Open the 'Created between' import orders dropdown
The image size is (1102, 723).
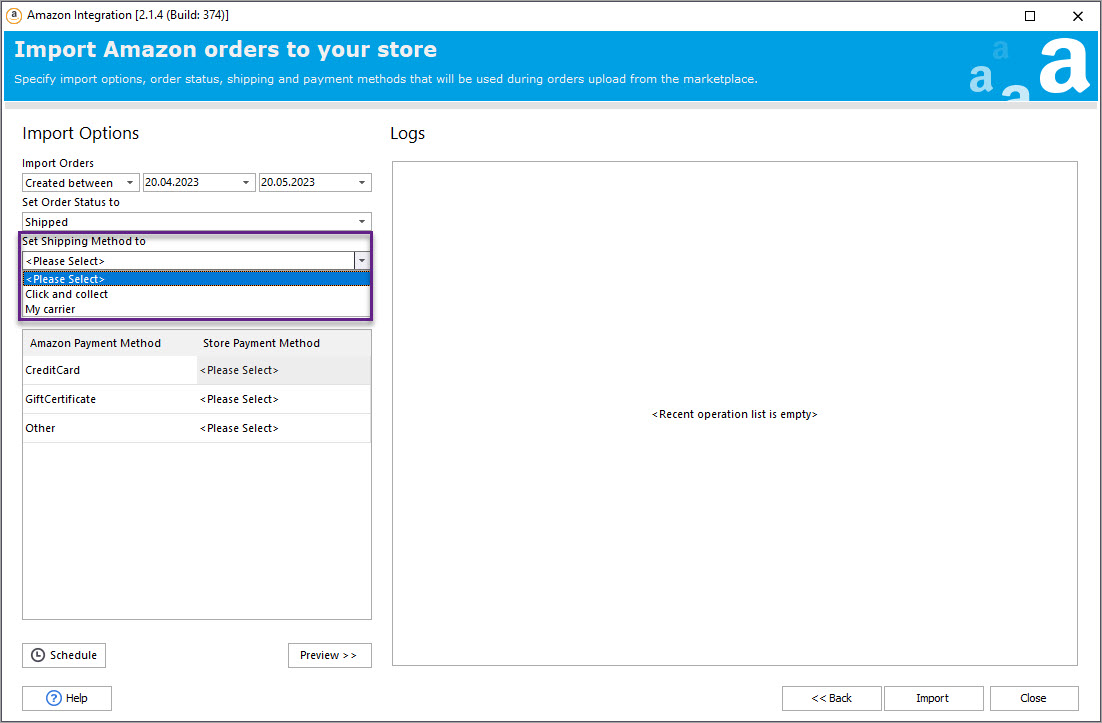coord(81,183)
